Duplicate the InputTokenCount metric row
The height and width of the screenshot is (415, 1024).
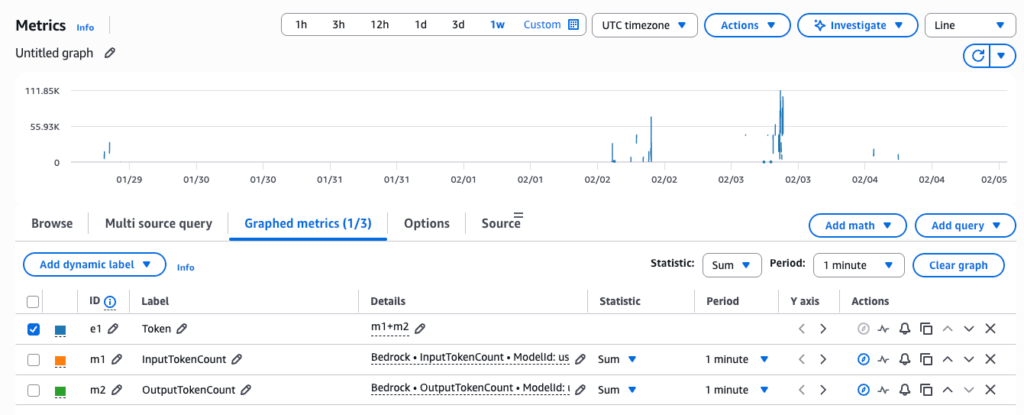click(926, 359)
